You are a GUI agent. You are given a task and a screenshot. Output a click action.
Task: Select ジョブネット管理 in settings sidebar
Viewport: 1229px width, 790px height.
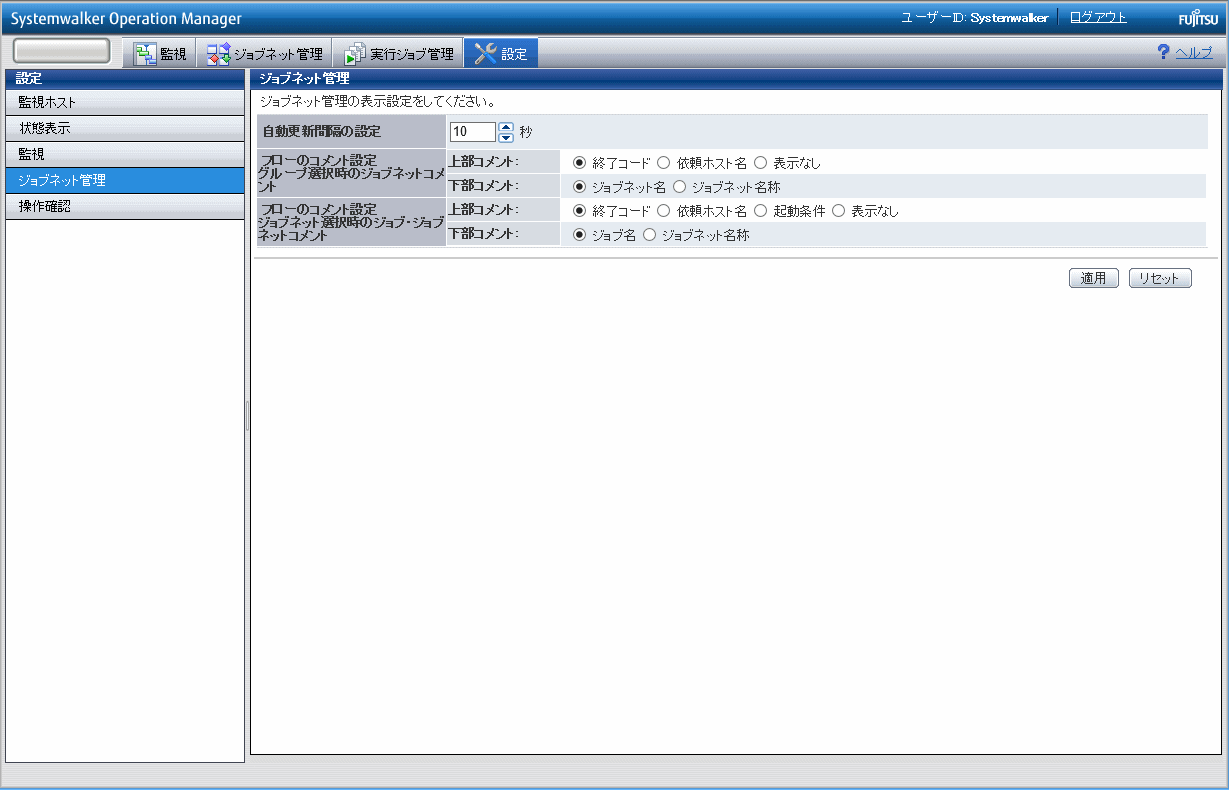[125, 180]
